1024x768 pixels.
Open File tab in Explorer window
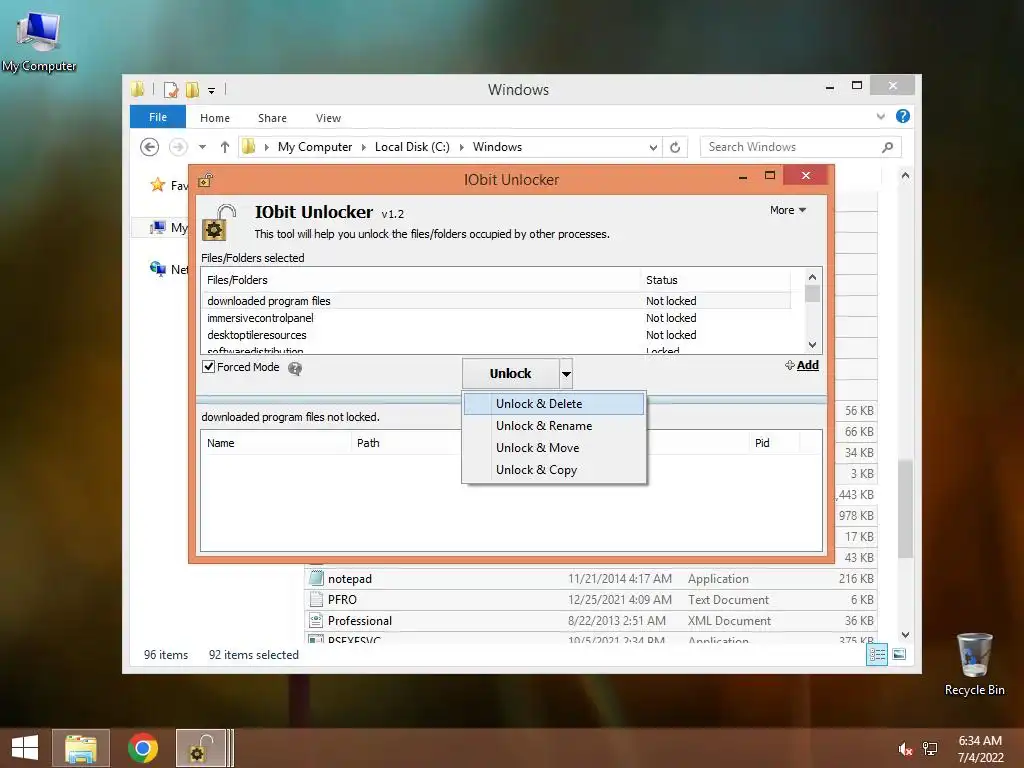coord(158,118)
